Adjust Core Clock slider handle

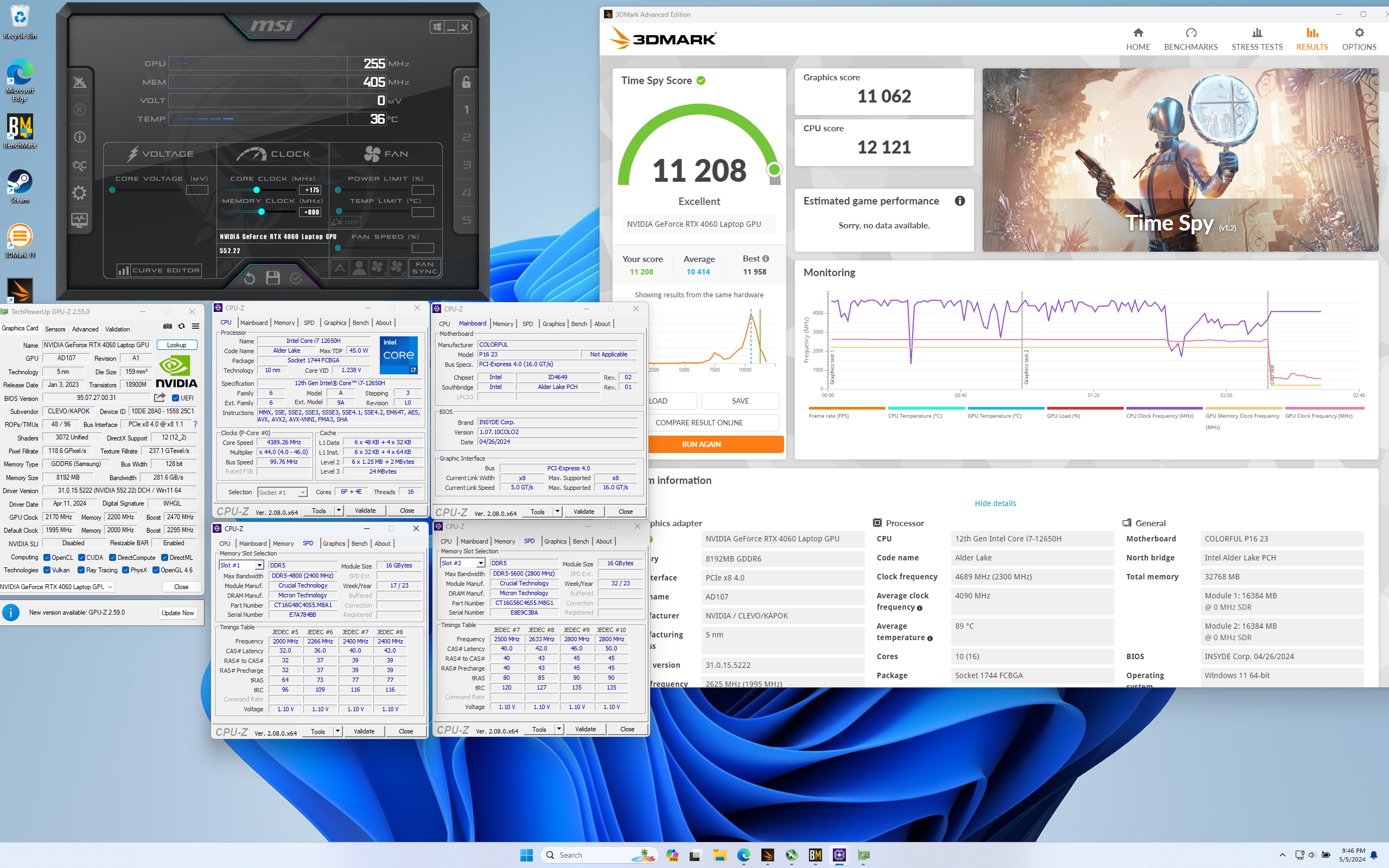(x=257, y=190)
